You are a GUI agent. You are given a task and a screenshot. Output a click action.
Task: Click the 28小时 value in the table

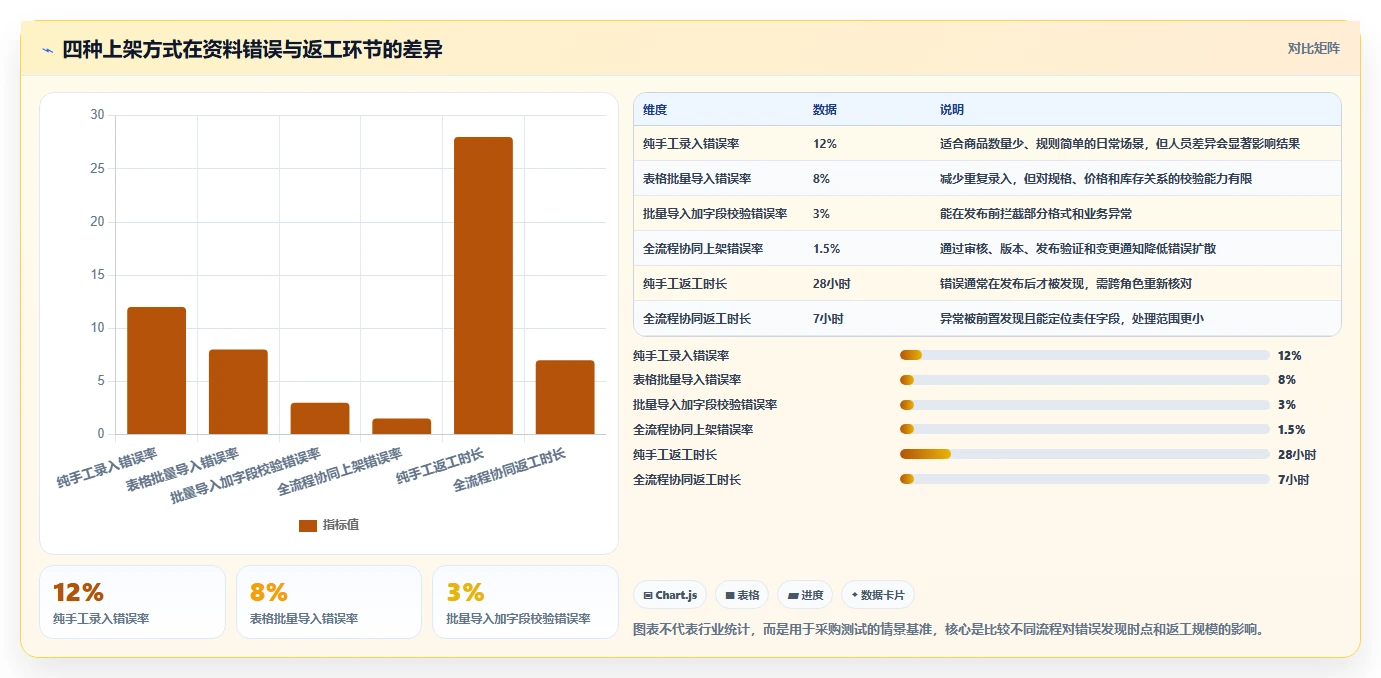(x=832, y=284)
